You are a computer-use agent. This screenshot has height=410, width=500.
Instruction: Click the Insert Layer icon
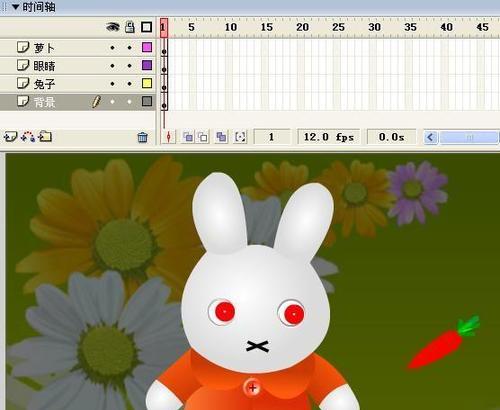tap(10, 137)
